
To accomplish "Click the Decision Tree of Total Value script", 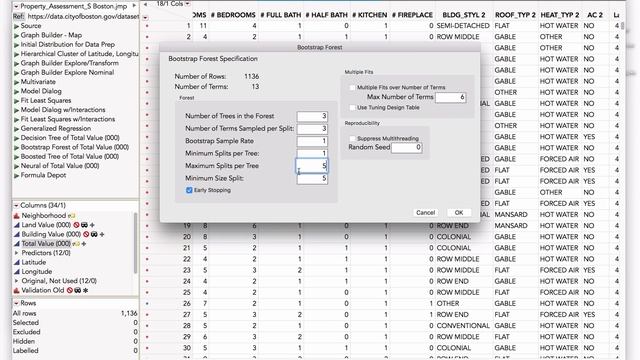I will pyautogui.click(x=70, y=138).
